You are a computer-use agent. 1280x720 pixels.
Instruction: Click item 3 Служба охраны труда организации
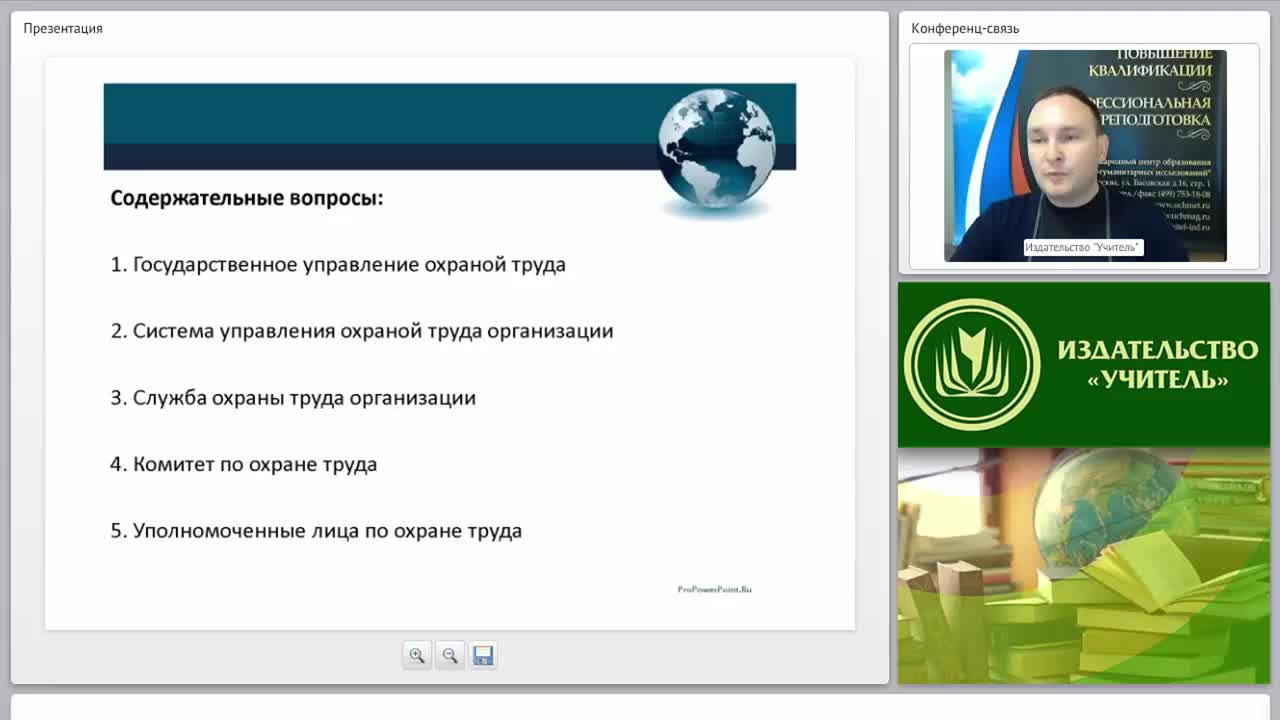[x=293, y=398]
